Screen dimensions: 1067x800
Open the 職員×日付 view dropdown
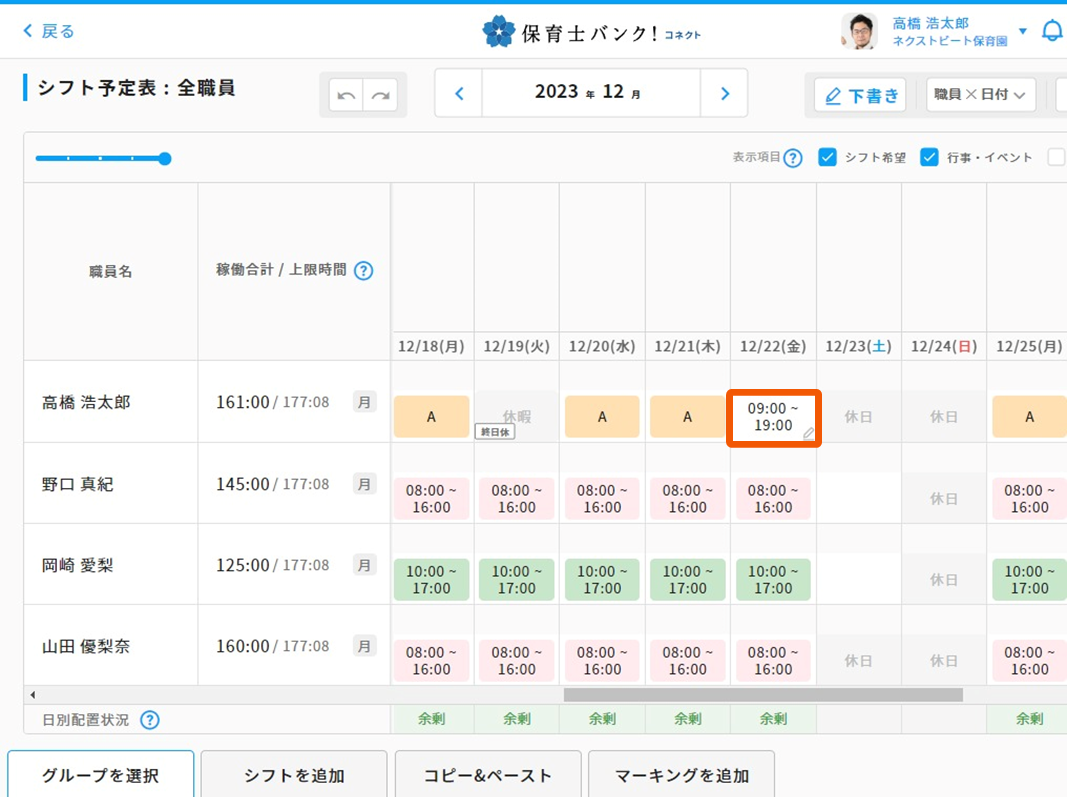coord(980,95)
